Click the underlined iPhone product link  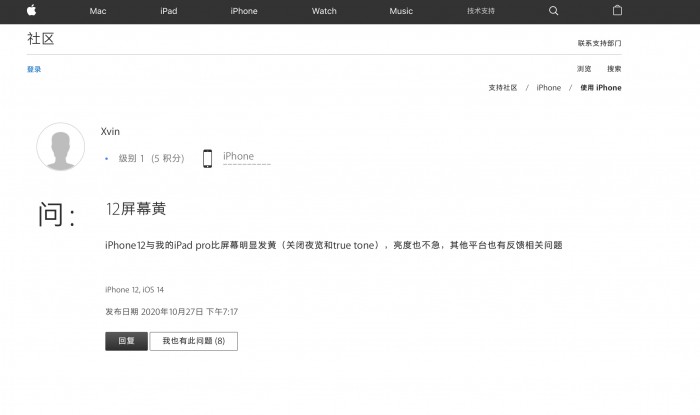[238, 156]
